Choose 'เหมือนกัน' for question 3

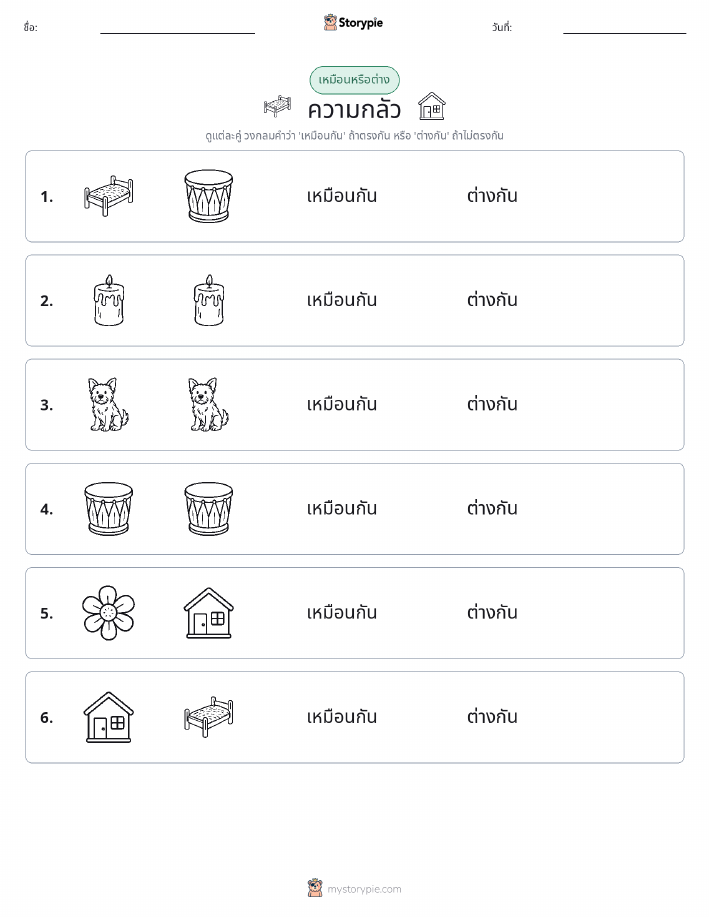342,404
